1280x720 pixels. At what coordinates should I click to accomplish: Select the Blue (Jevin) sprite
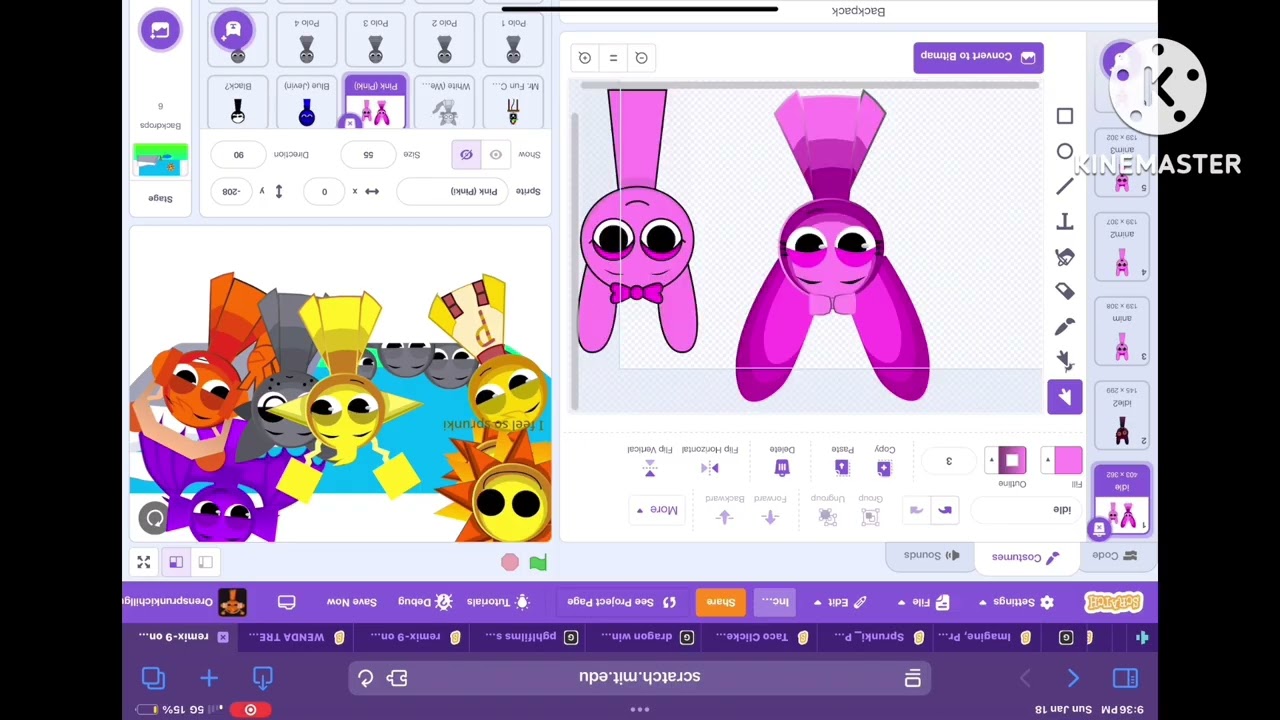point(307,103)
